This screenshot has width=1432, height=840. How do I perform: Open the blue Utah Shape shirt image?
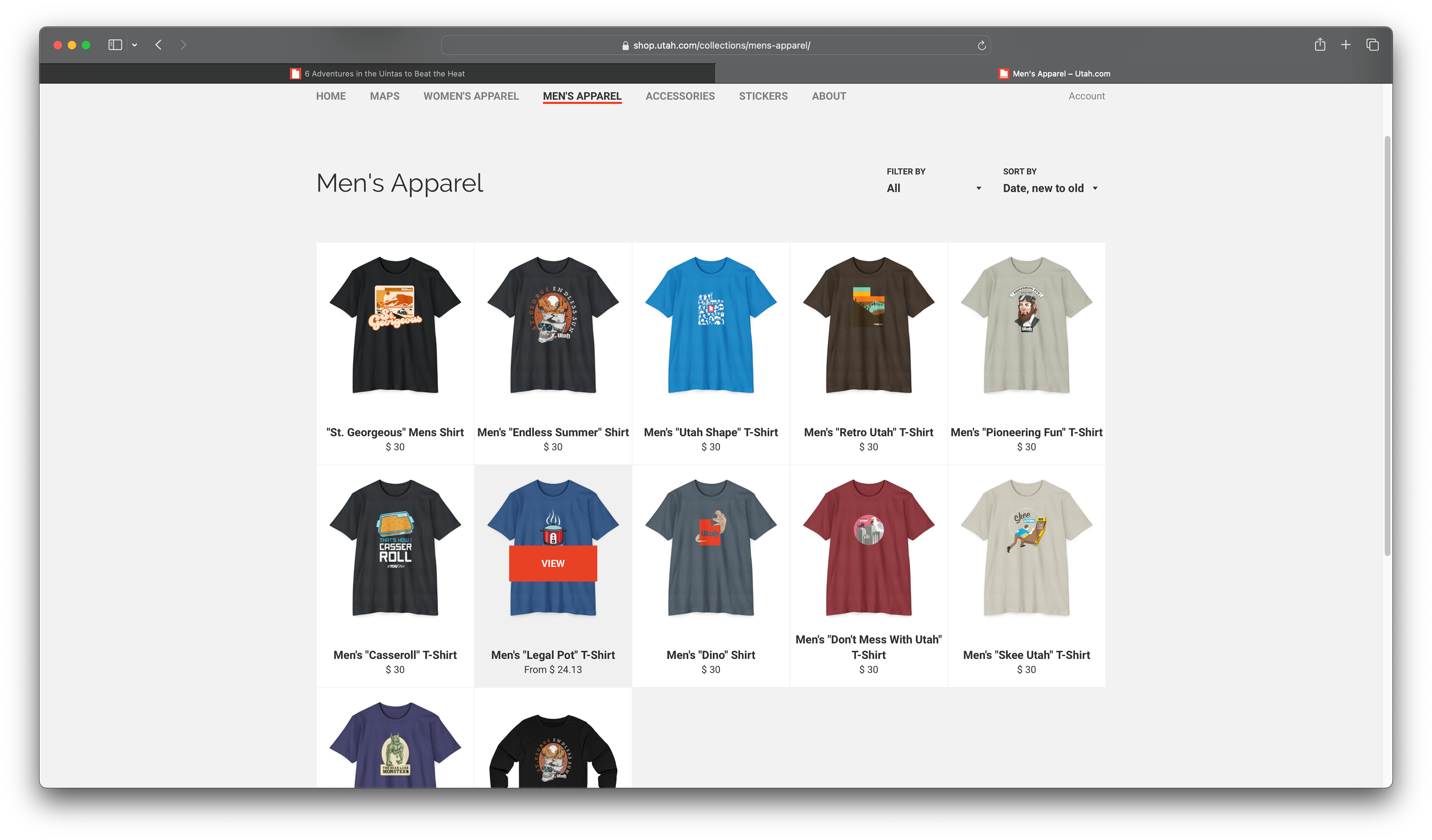[x=711, y=325]
